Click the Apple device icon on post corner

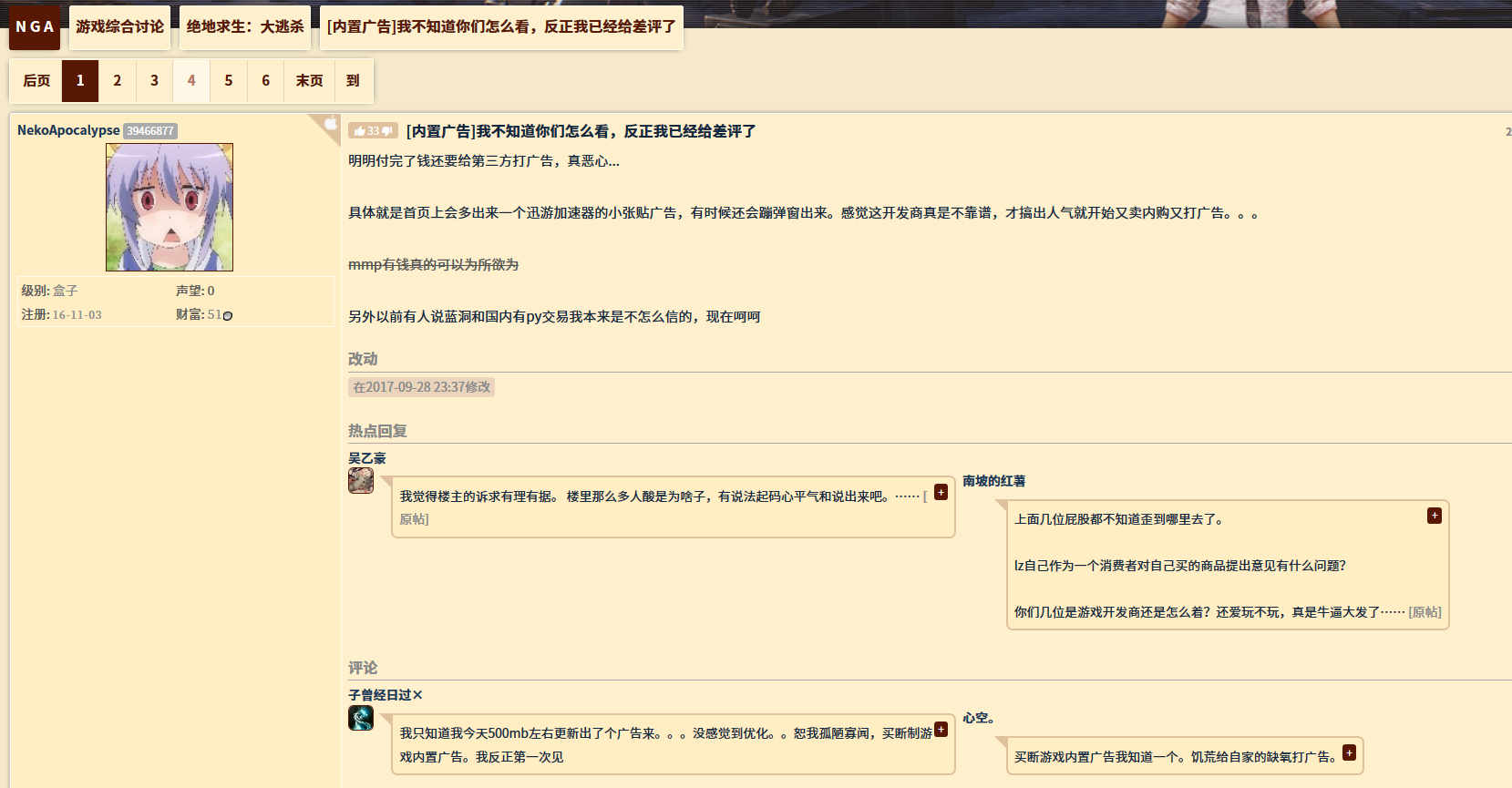pos(331,123)
